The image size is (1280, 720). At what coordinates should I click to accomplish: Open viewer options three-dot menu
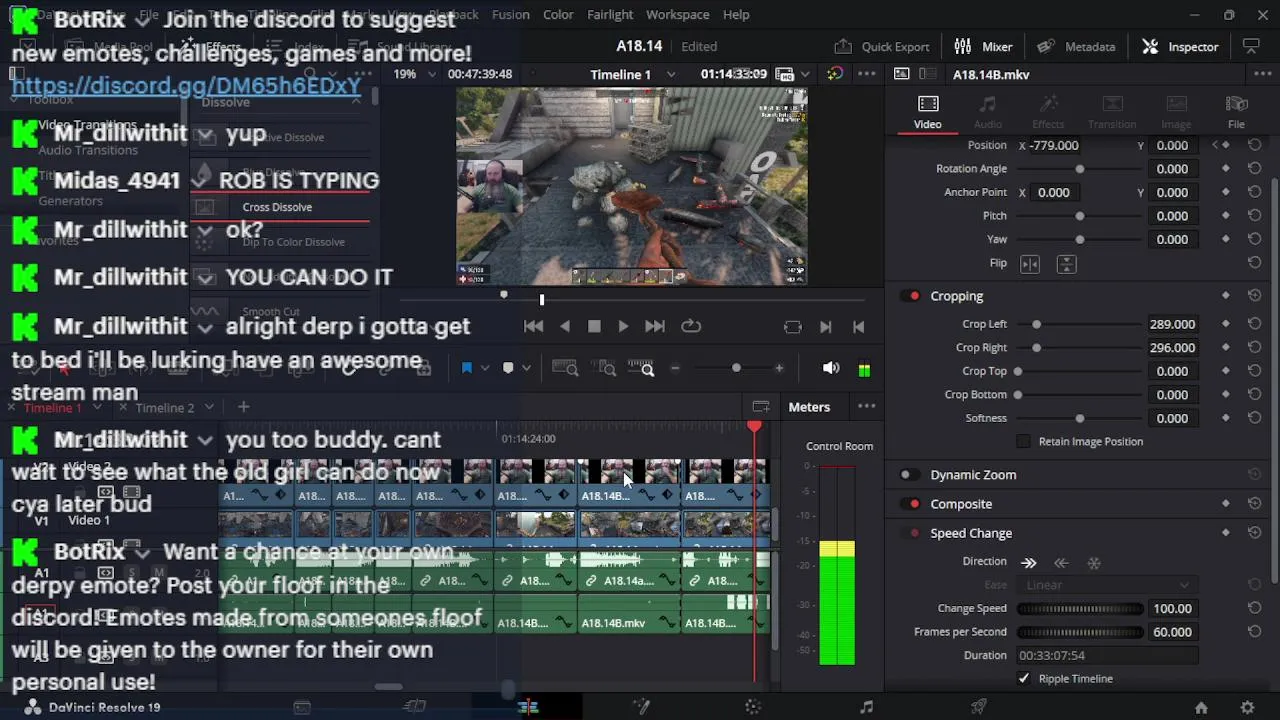coord(866,75)
